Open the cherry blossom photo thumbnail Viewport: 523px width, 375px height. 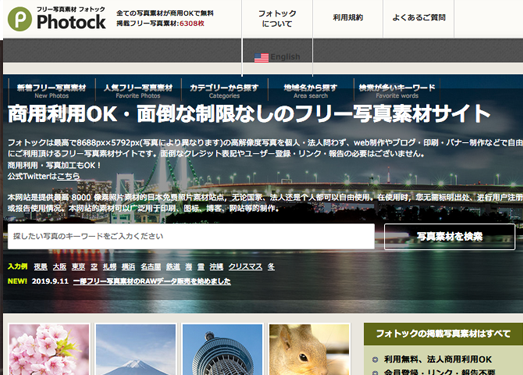click(x=49, y=349)
